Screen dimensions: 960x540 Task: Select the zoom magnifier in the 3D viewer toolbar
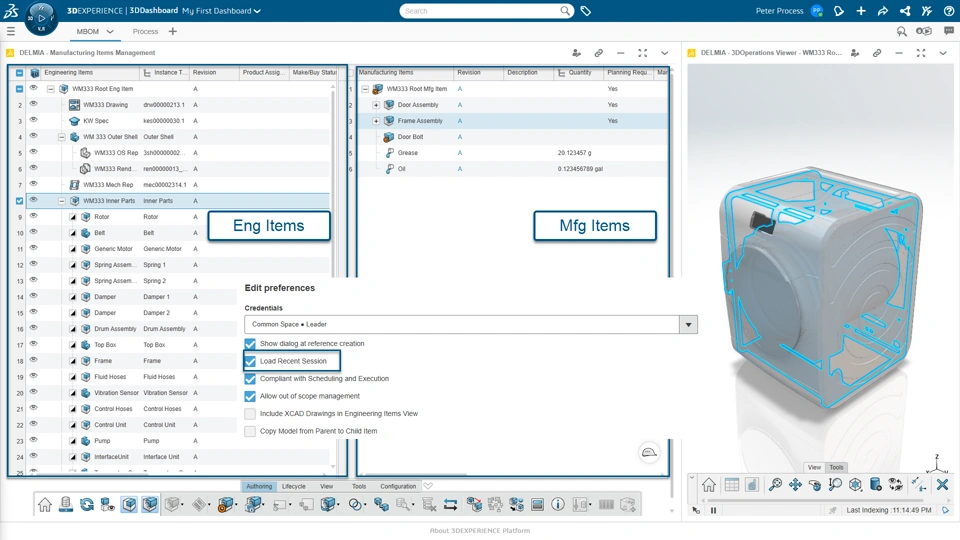click(775, 485)
